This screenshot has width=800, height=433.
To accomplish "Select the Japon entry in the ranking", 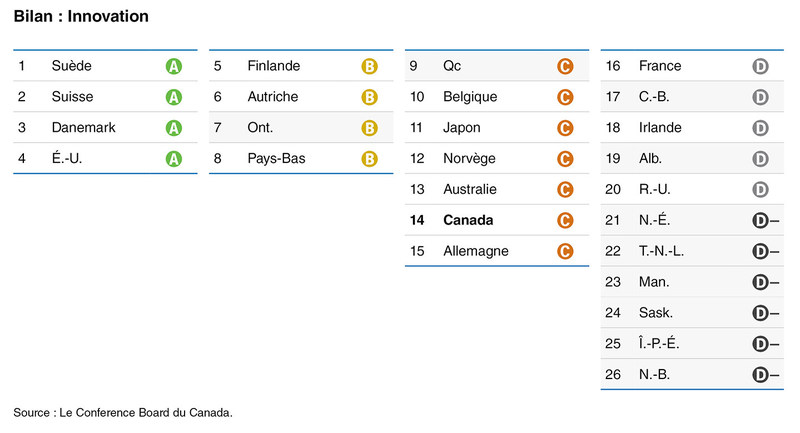I will point(461,128).
